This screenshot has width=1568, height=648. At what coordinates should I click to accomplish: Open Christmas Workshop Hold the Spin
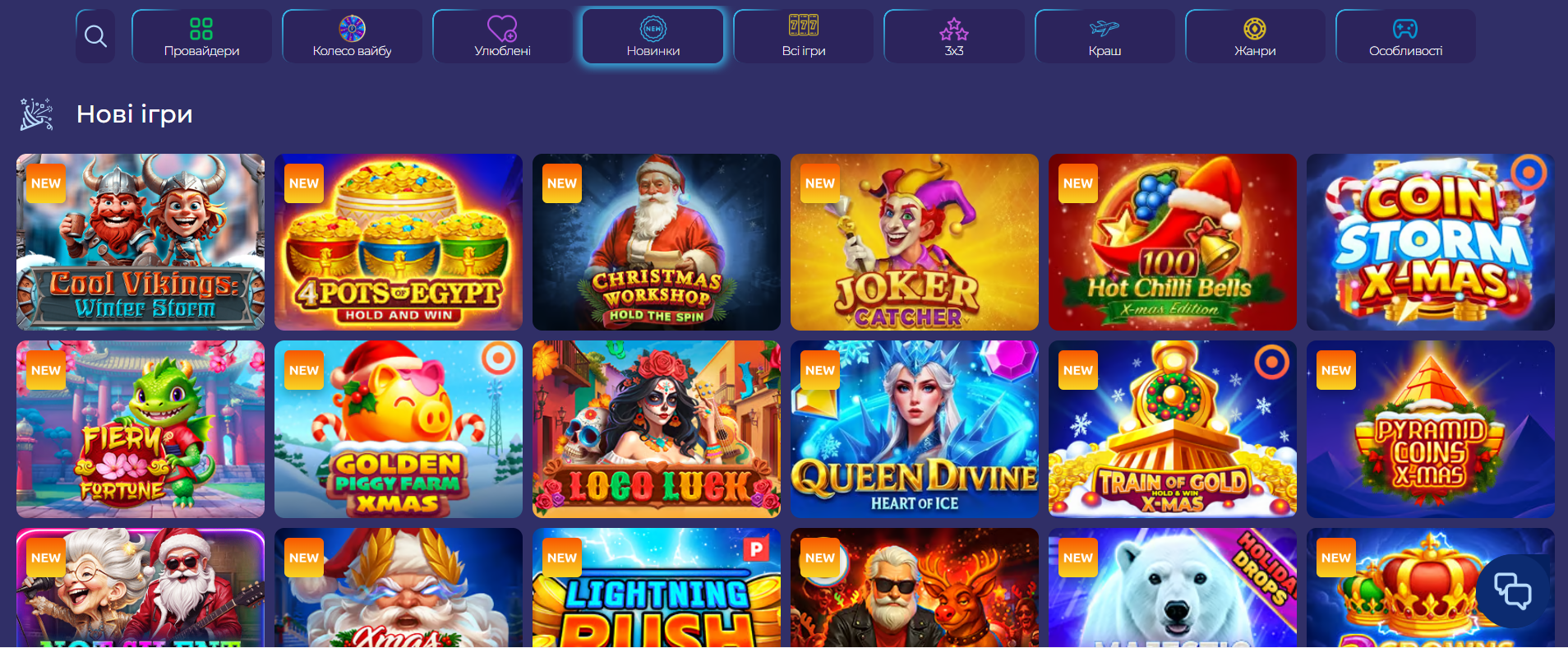click(657, 242)
